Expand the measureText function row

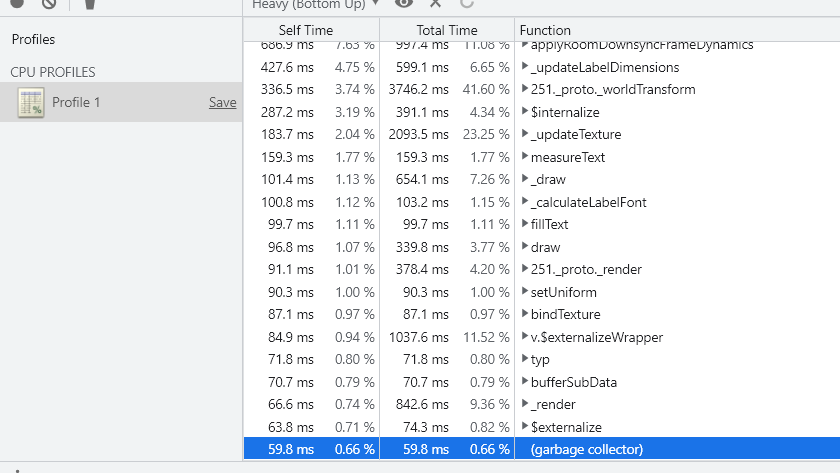pyautogui.click(x=525, y=157)
